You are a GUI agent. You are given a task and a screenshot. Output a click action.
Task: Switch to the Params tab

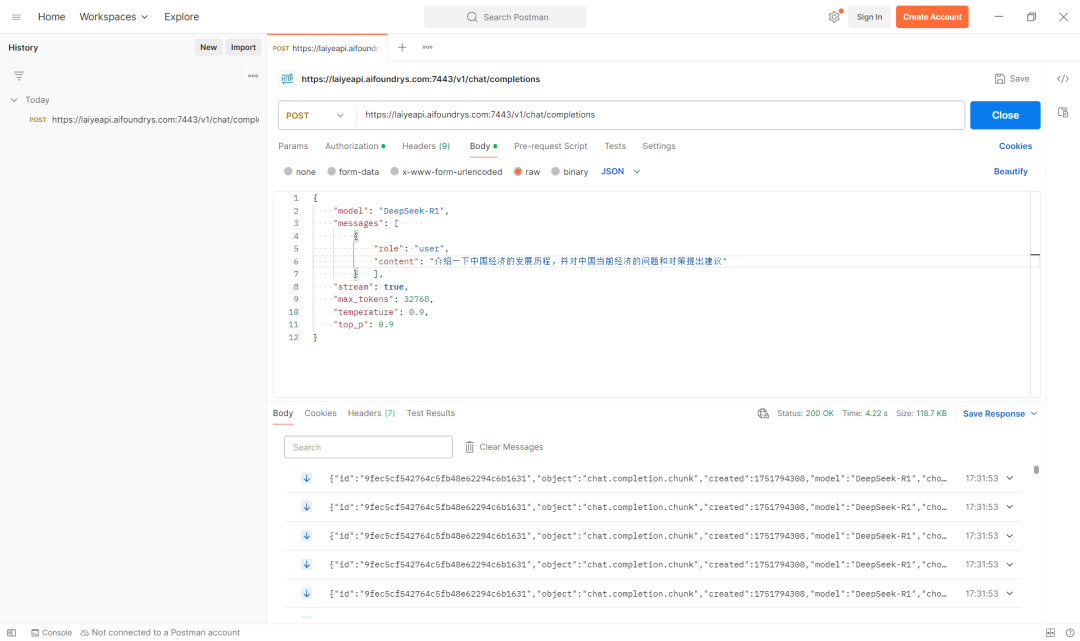[293, 146]
